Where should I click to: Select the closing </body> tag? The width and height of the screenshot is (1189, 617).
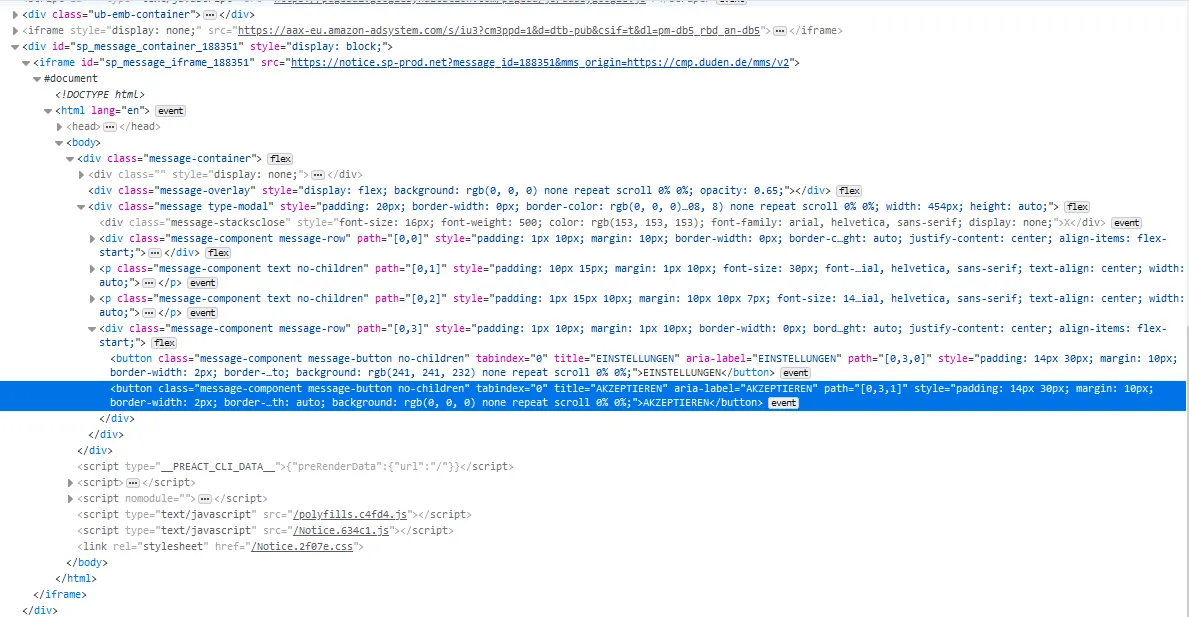coord(86,562)
